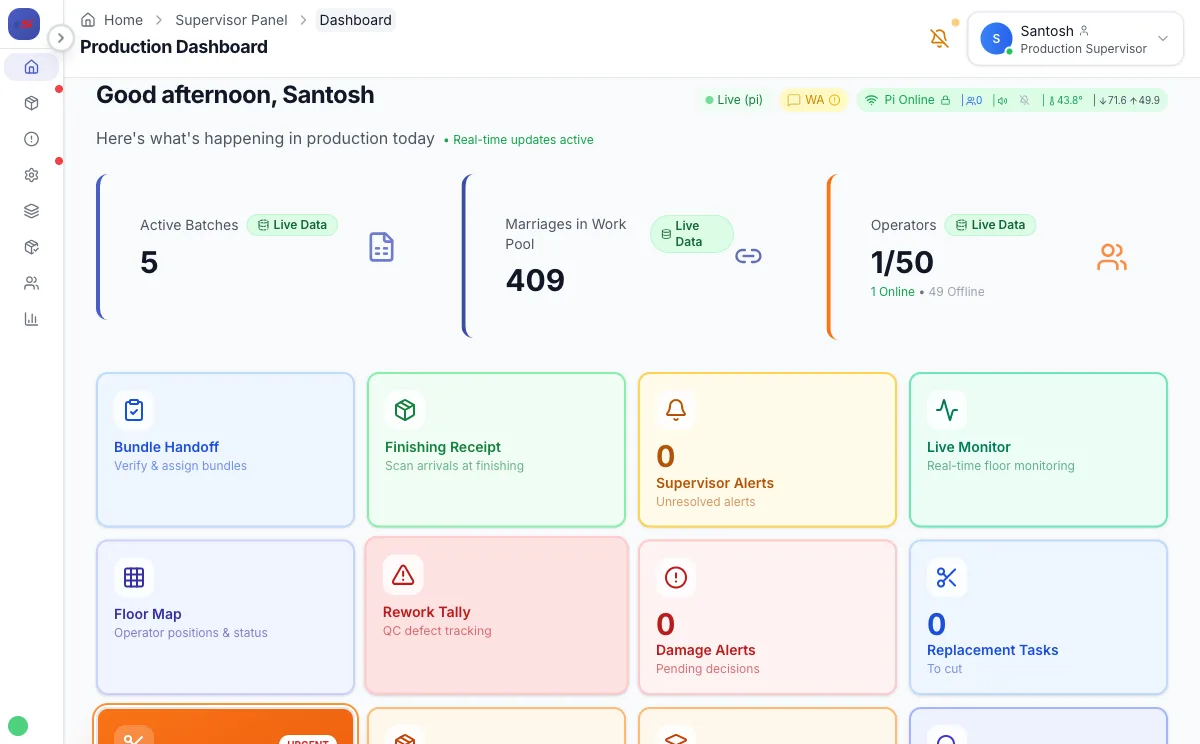1200x744 pixels.
Task: Open the analytics bar chart sidebar icon
Action: [x=31, y=318]
